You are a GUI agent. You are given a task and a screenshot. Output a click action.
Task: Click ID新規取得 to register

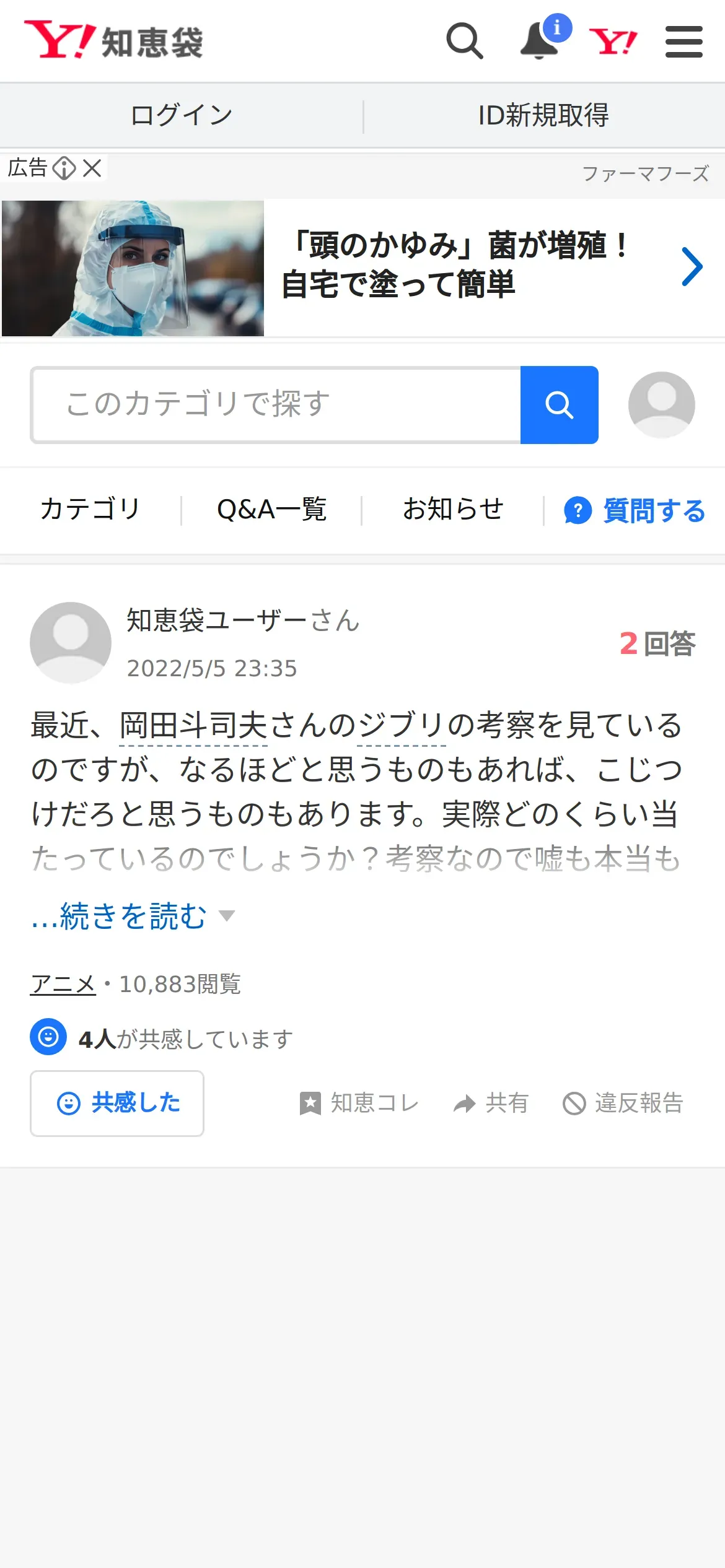[x=543, y=115]
